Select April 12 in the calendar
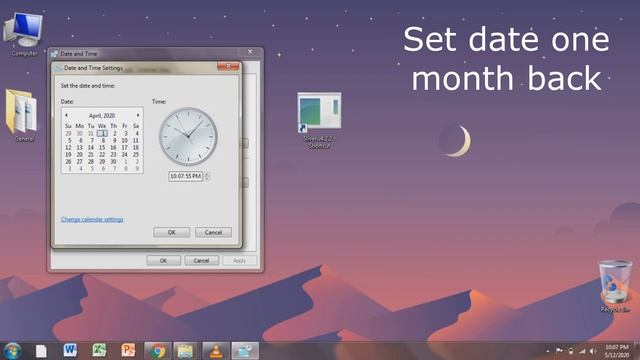The width and height of the screenshot is (640, 360). click(68, 147)
